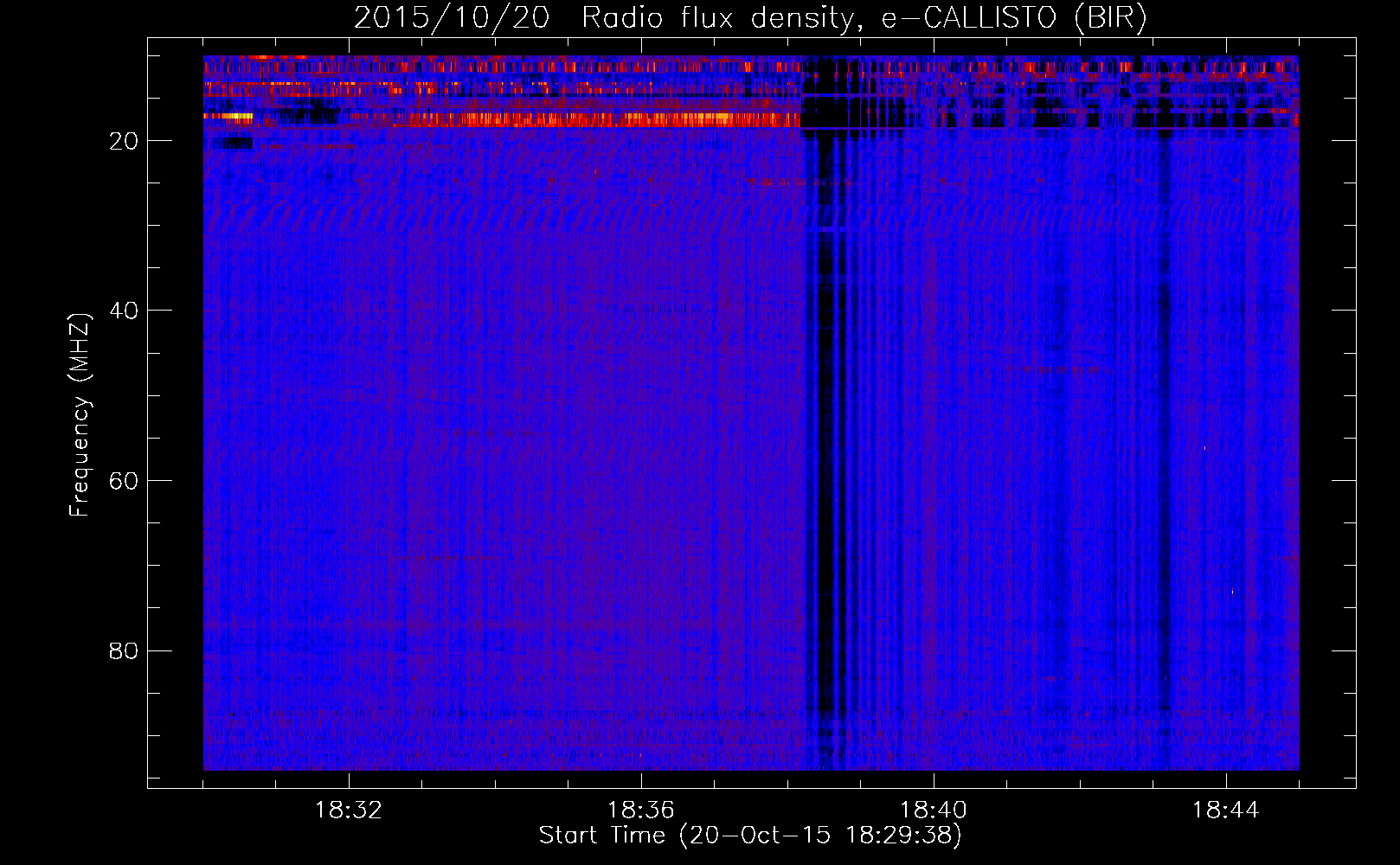Click the 'Frequency (MHZ)' axis label

click(79, 415)
